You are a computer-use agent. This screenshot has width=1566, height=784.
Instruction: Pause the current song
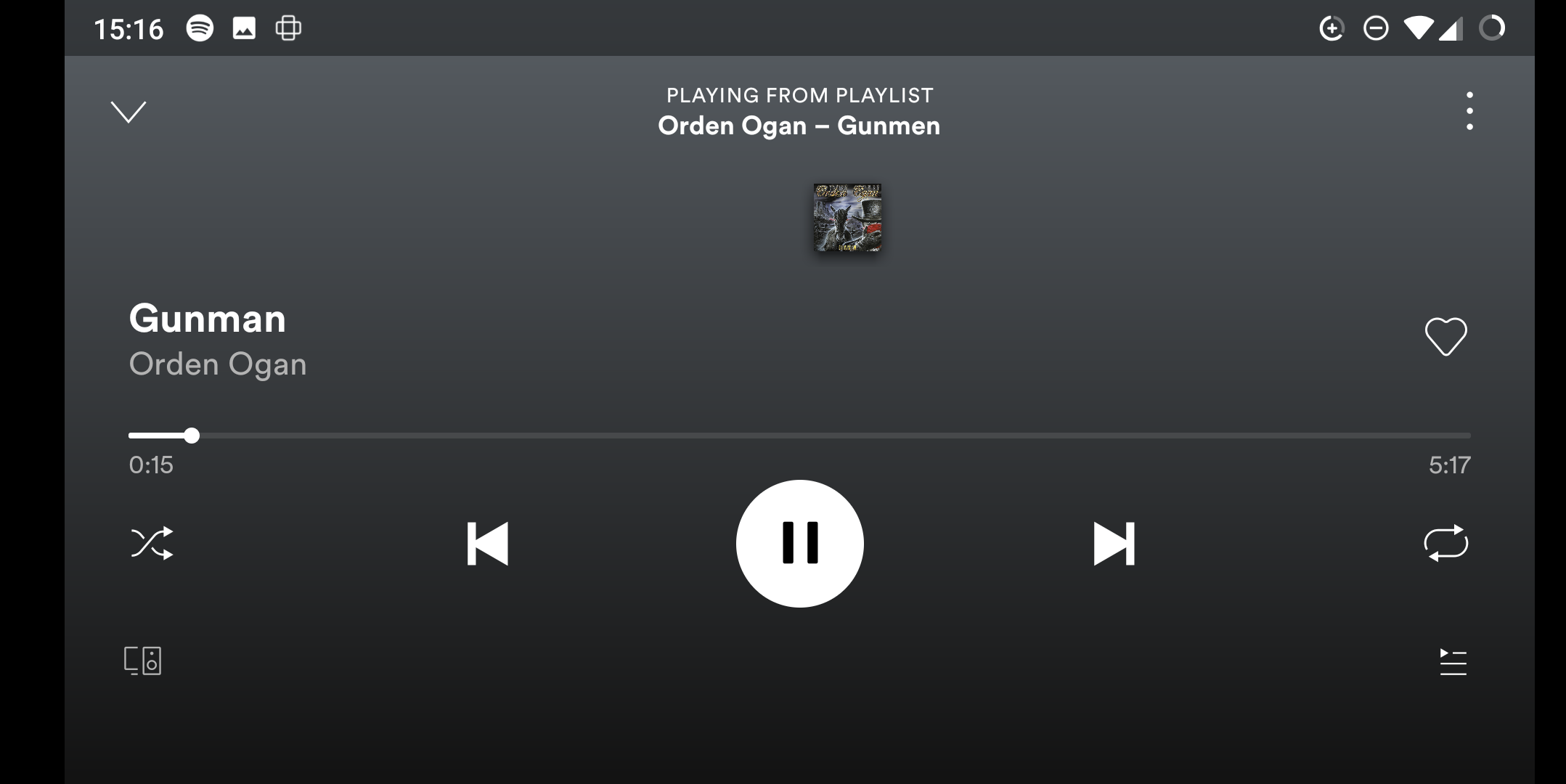(x=799, y=543)
